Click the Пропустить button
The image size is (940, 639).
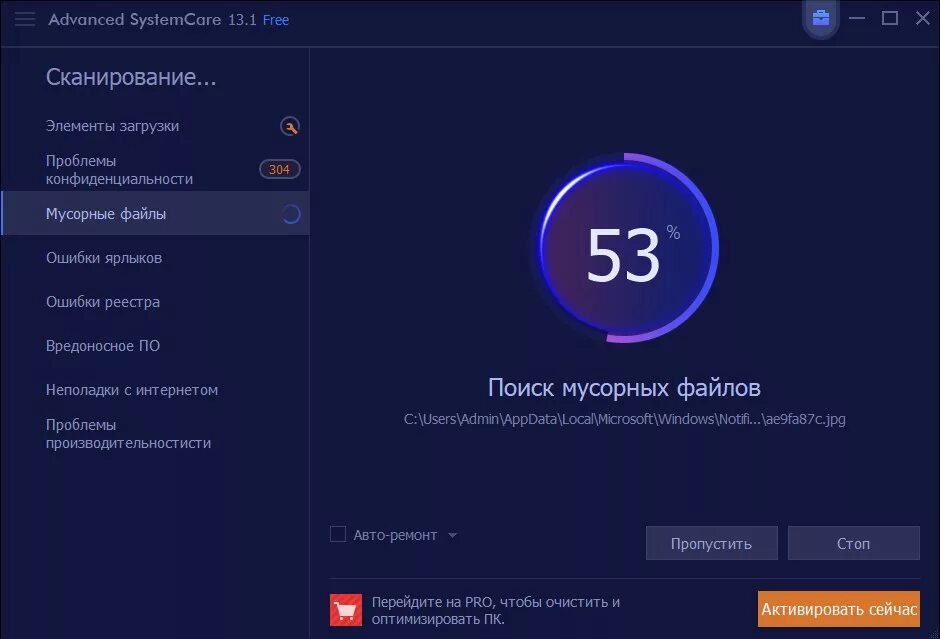(x=712, y=543)
